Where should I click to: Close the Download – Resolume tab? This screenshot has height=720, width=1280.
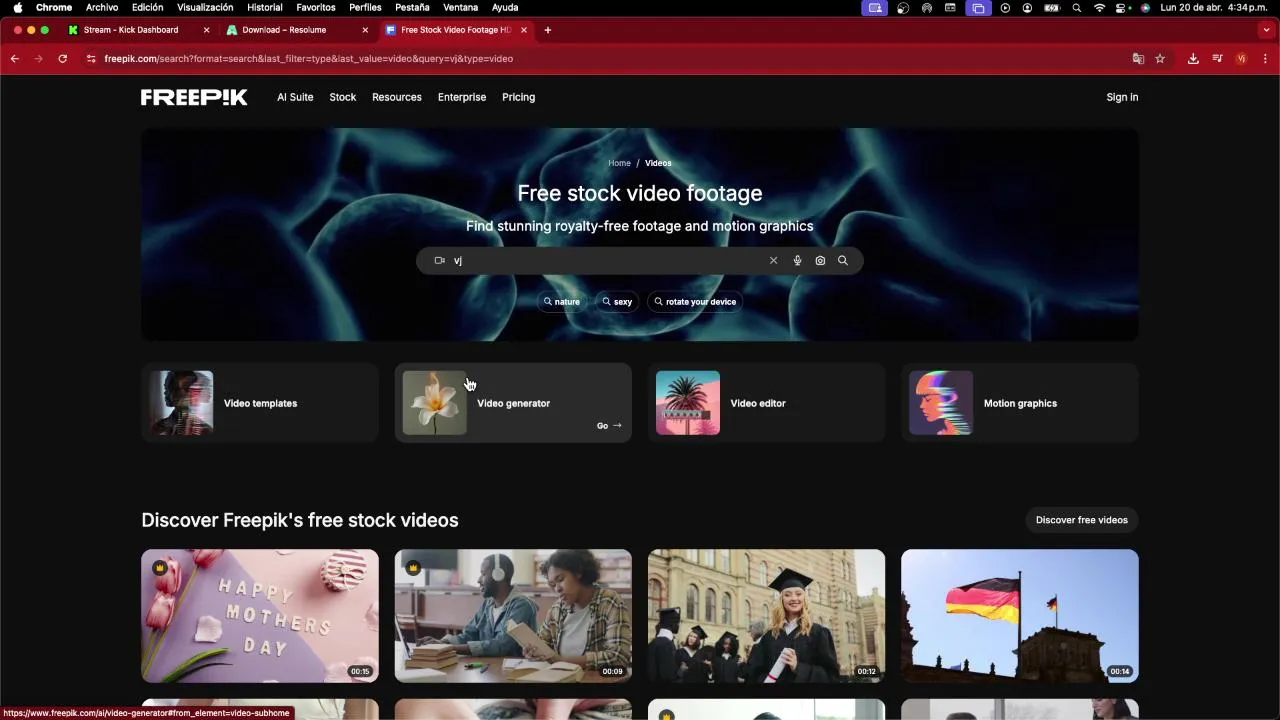pyautogui.click(x=365, y=30)
